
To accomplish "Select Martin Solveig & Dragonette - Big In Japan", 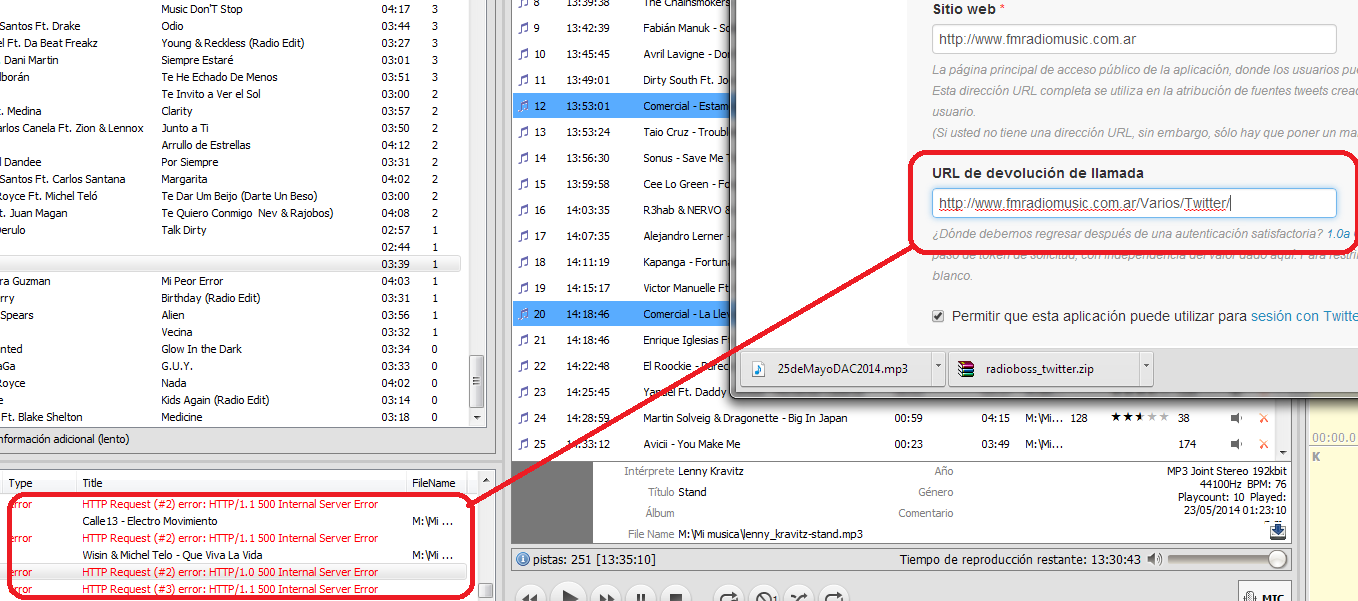I will (x=743, y=418).
